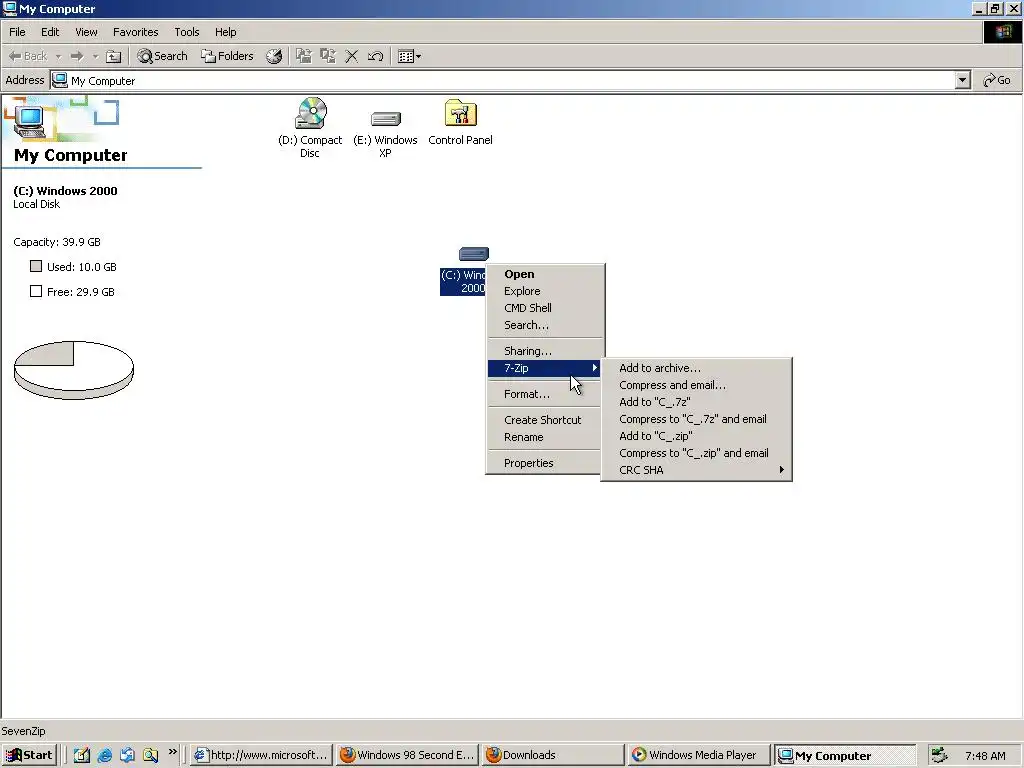
Task: Launch Internet Explorer from Quick Launch
Action: [x=104, y=756]
